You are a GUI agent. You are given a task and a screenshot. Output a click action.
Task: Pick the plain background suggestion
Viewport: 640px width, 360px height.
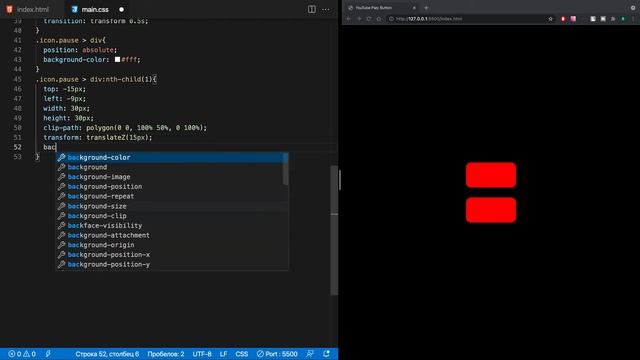171,167
